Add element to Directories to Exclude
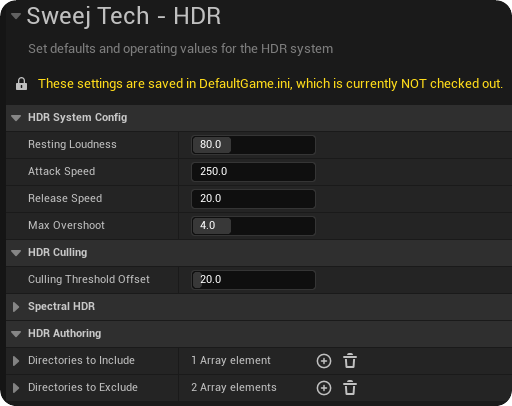This screenshot has width=512, height=406. (x=324, y=388)
